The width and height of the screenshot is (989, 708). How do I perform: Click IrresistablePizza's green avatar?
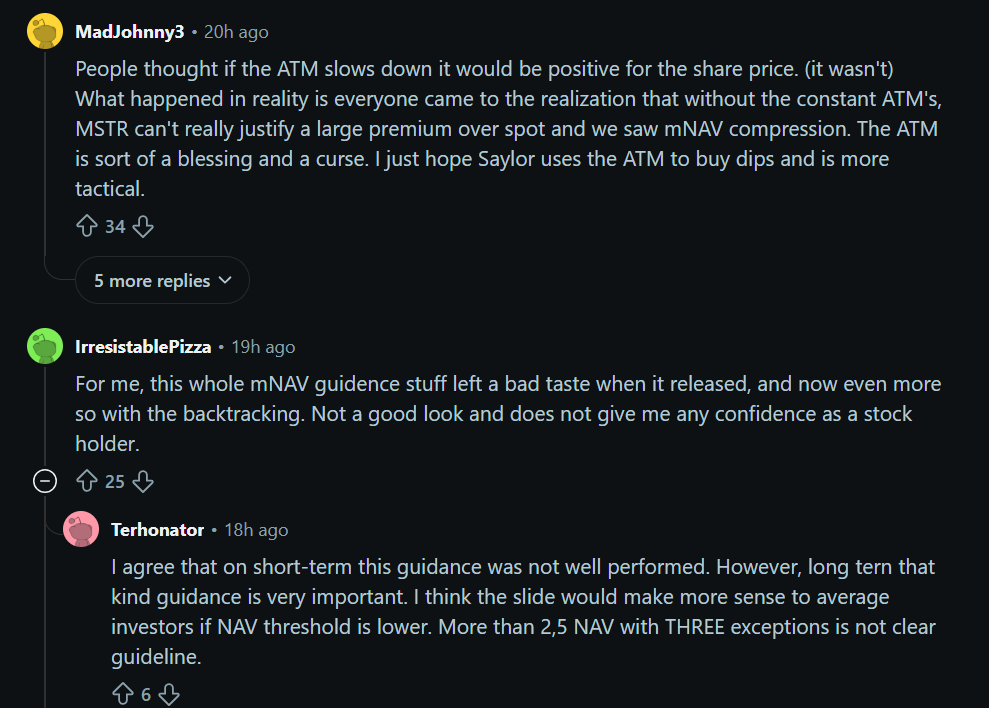(44, 347)
